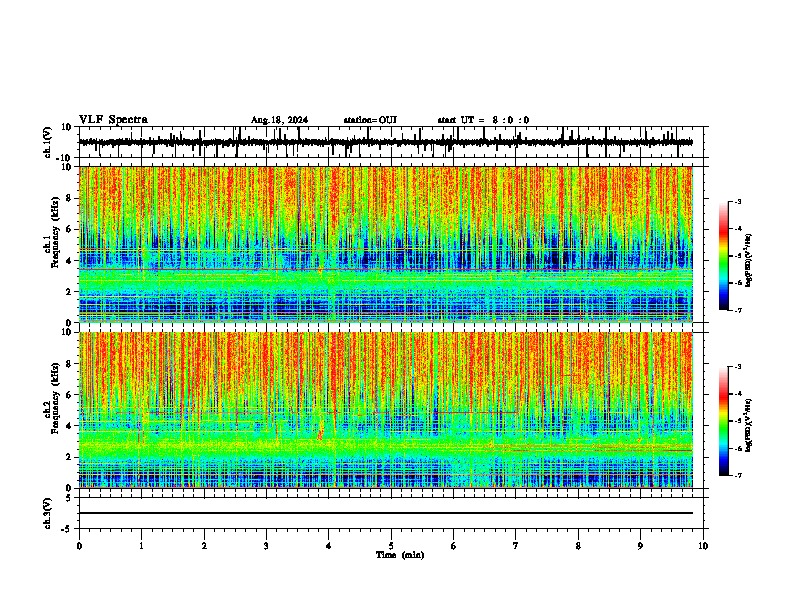Click the "Time (min)" axis label
Image resolution: width=792 pixels, height=612 pixels.
click(x=400, y=555)
